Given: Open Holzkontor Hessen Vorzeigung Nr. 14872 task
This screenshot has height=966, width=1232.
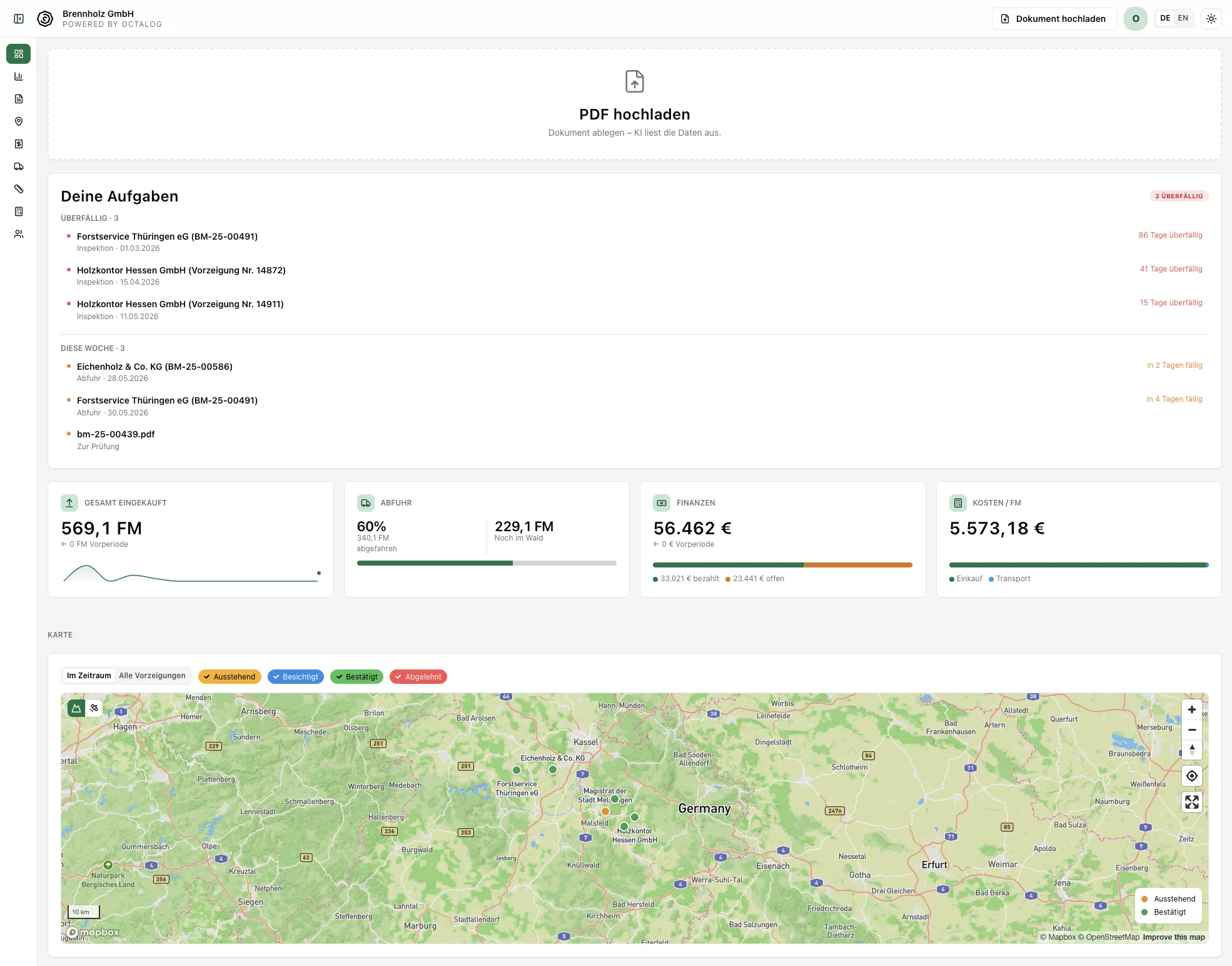Looking at the screenshot, I should (x=635, y=276).
